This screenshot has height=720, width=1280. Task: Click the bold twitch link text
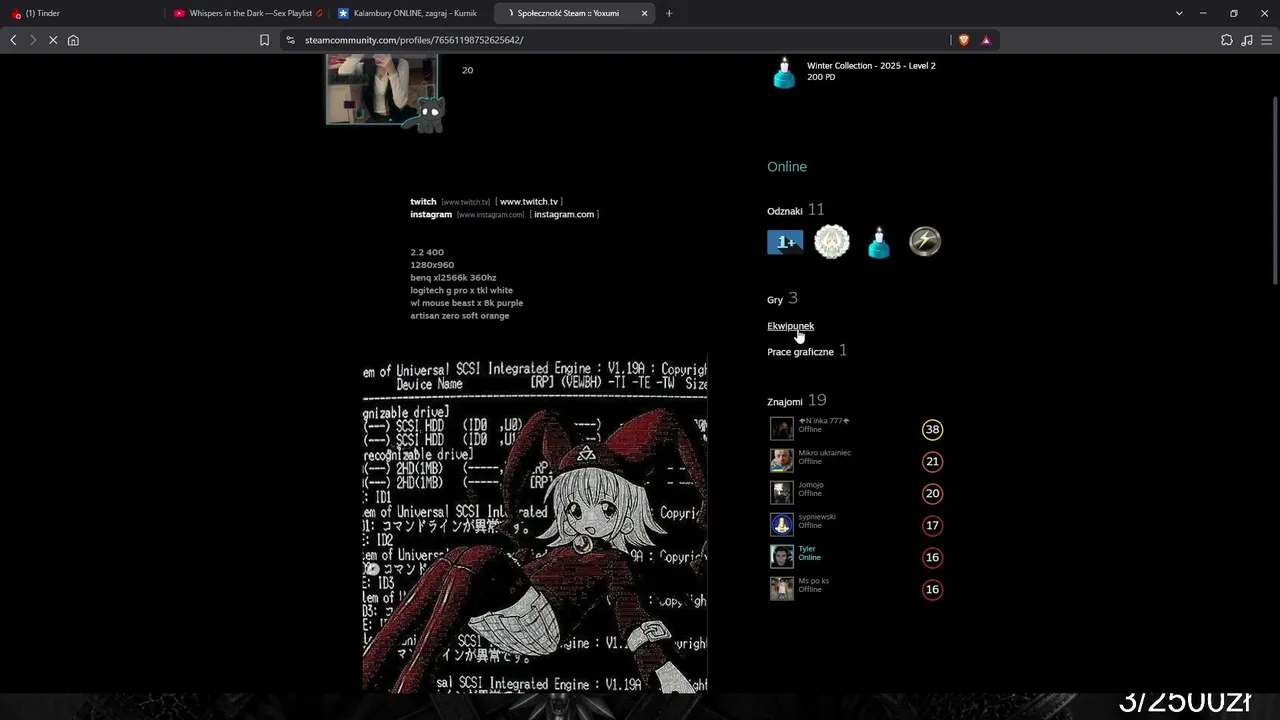pyautogui.click(x=423, y=202)
